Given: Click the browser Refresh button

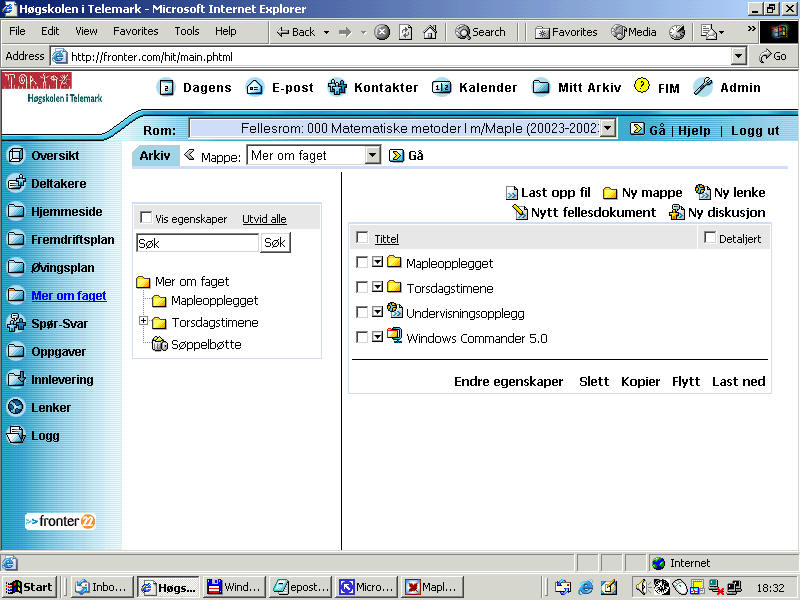Looking at the screenshot, I should [x=406, y=32].
